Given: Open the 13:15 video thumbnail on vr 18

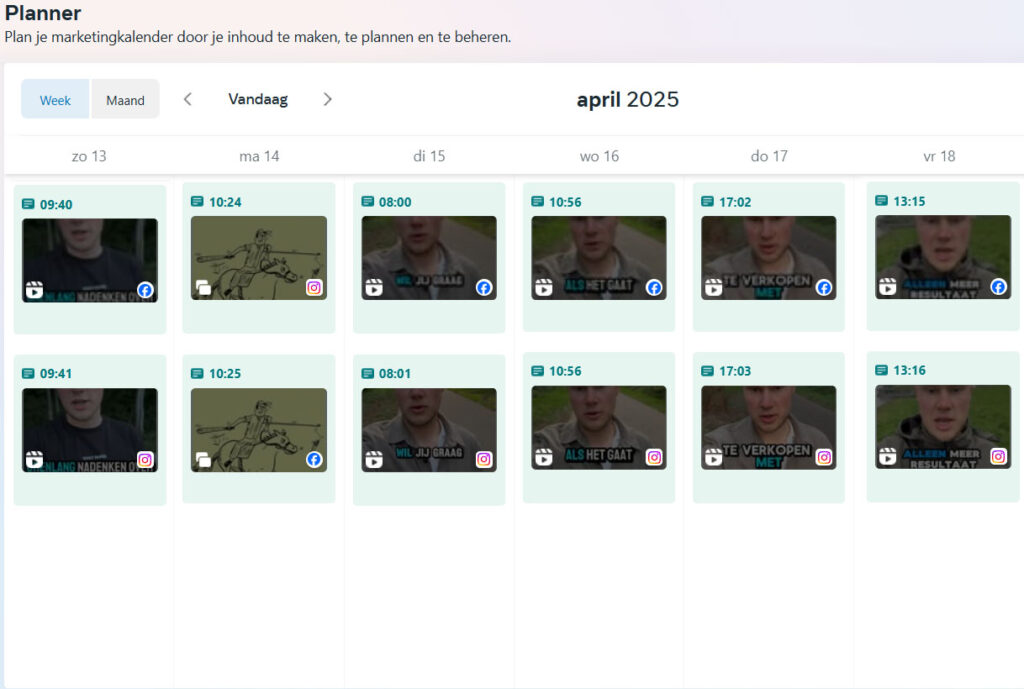Looking at the screenshot, I should pyautogui.click(x=942, y=256).
